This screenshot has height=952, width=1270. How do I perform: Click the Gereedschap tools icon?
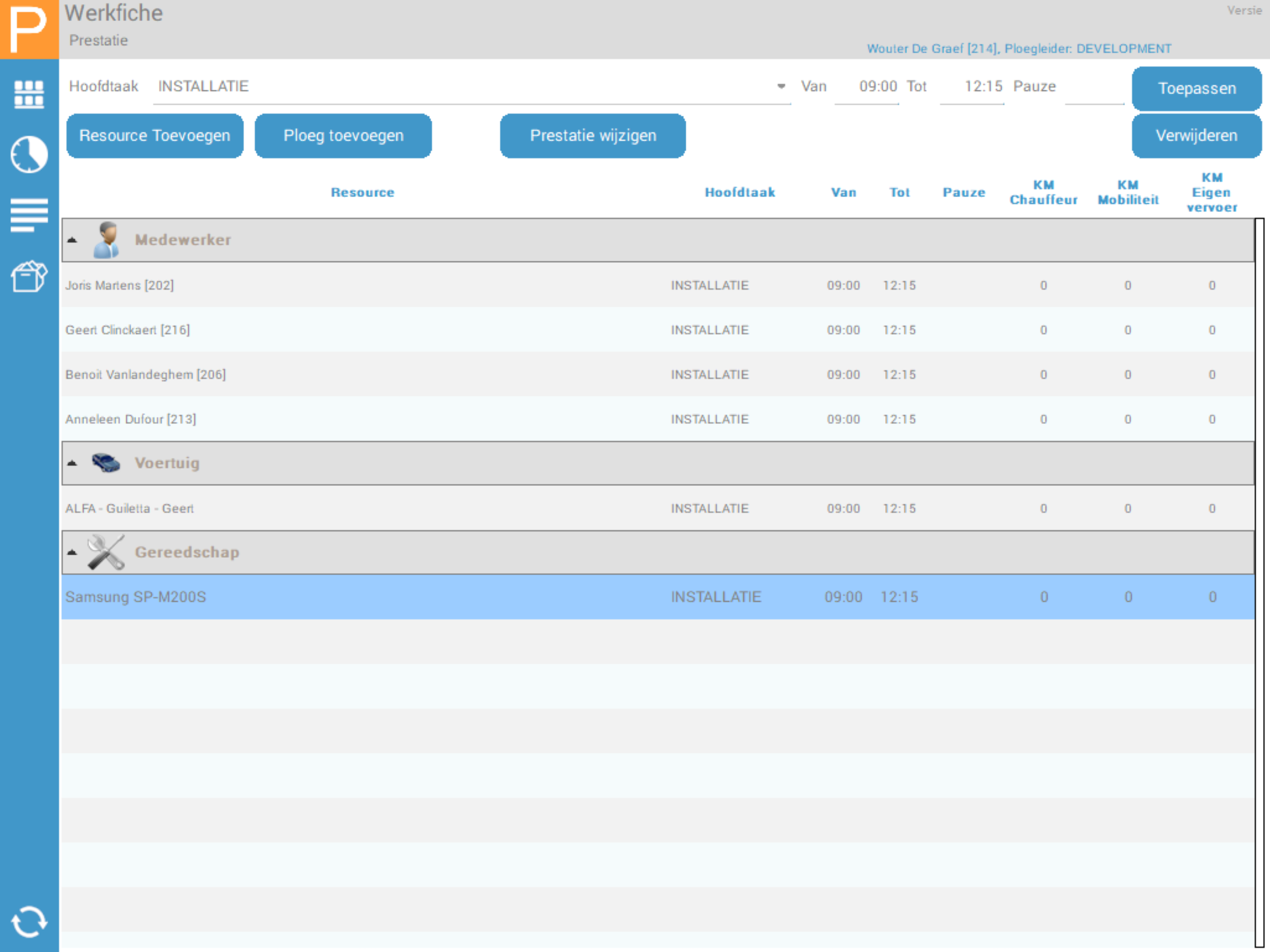pyautogui.click(x=106, y=552)
